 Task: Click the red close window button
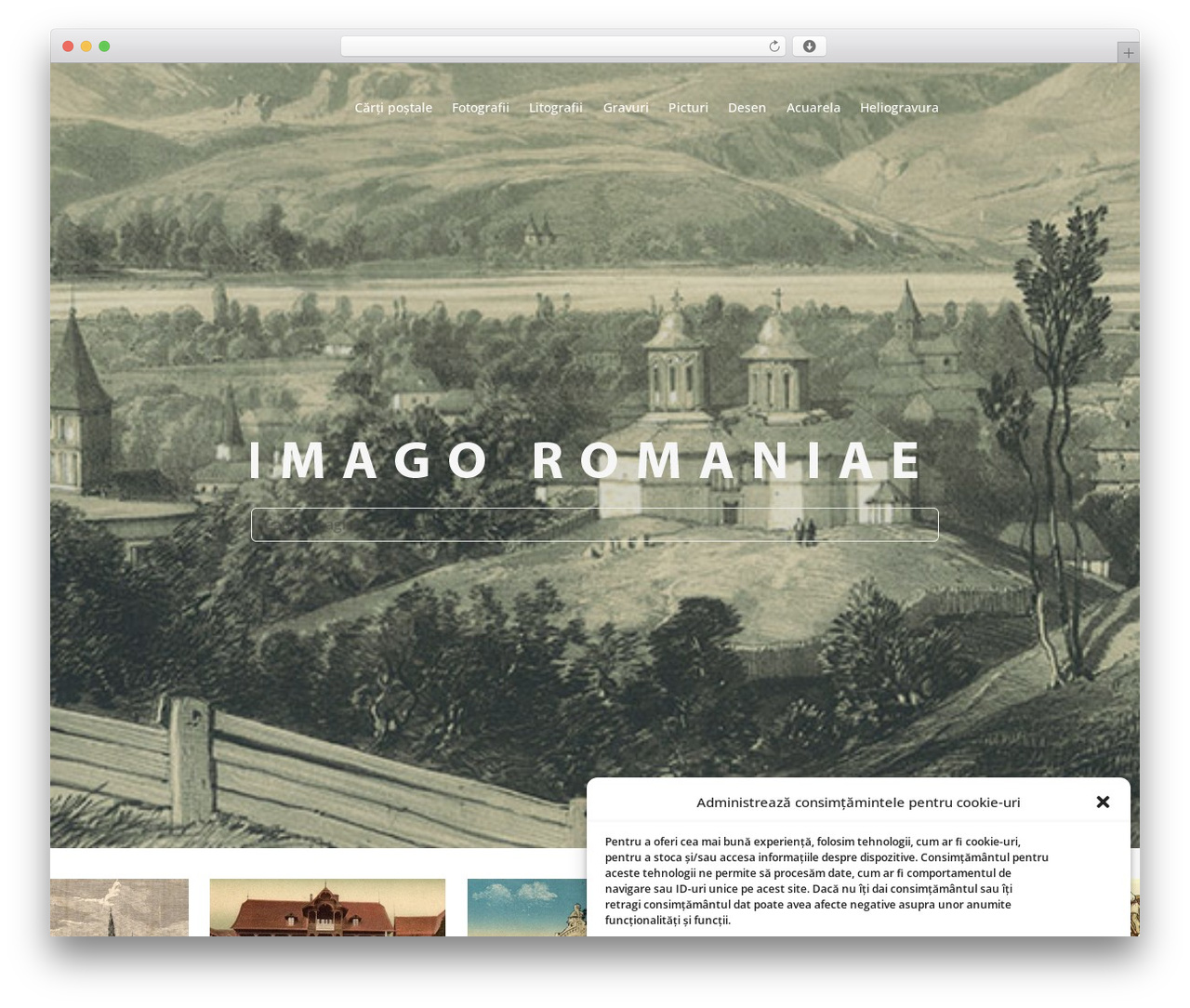coord(68,46)
